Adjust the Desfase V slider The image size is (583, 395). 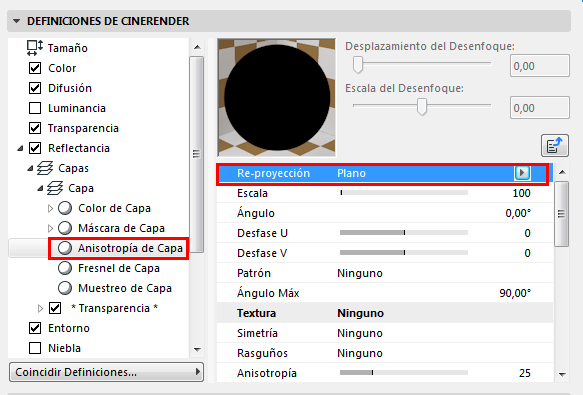tap(404, 253)
